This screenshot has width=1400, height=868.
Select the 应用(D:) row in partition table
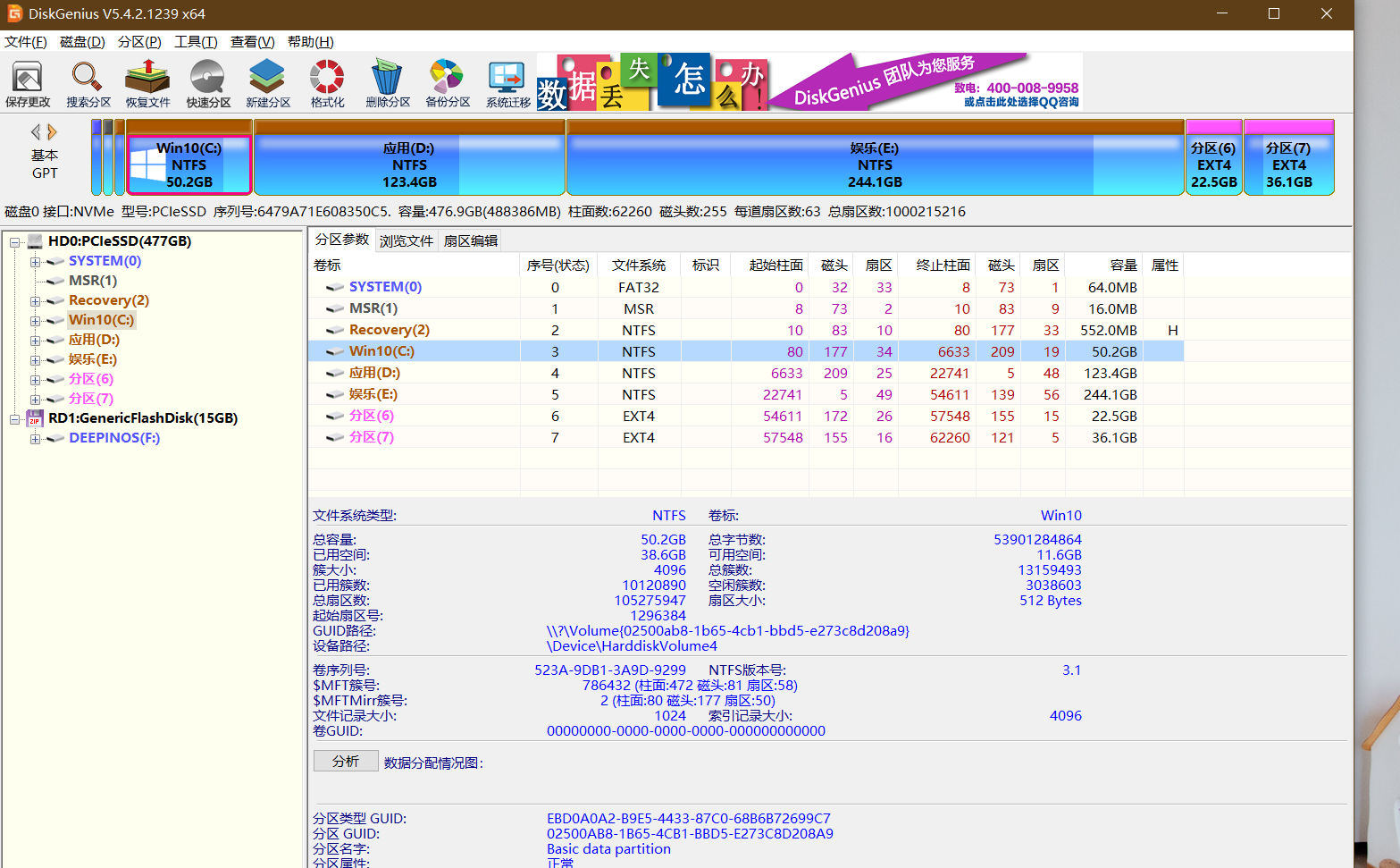click(x=746, y=373)
